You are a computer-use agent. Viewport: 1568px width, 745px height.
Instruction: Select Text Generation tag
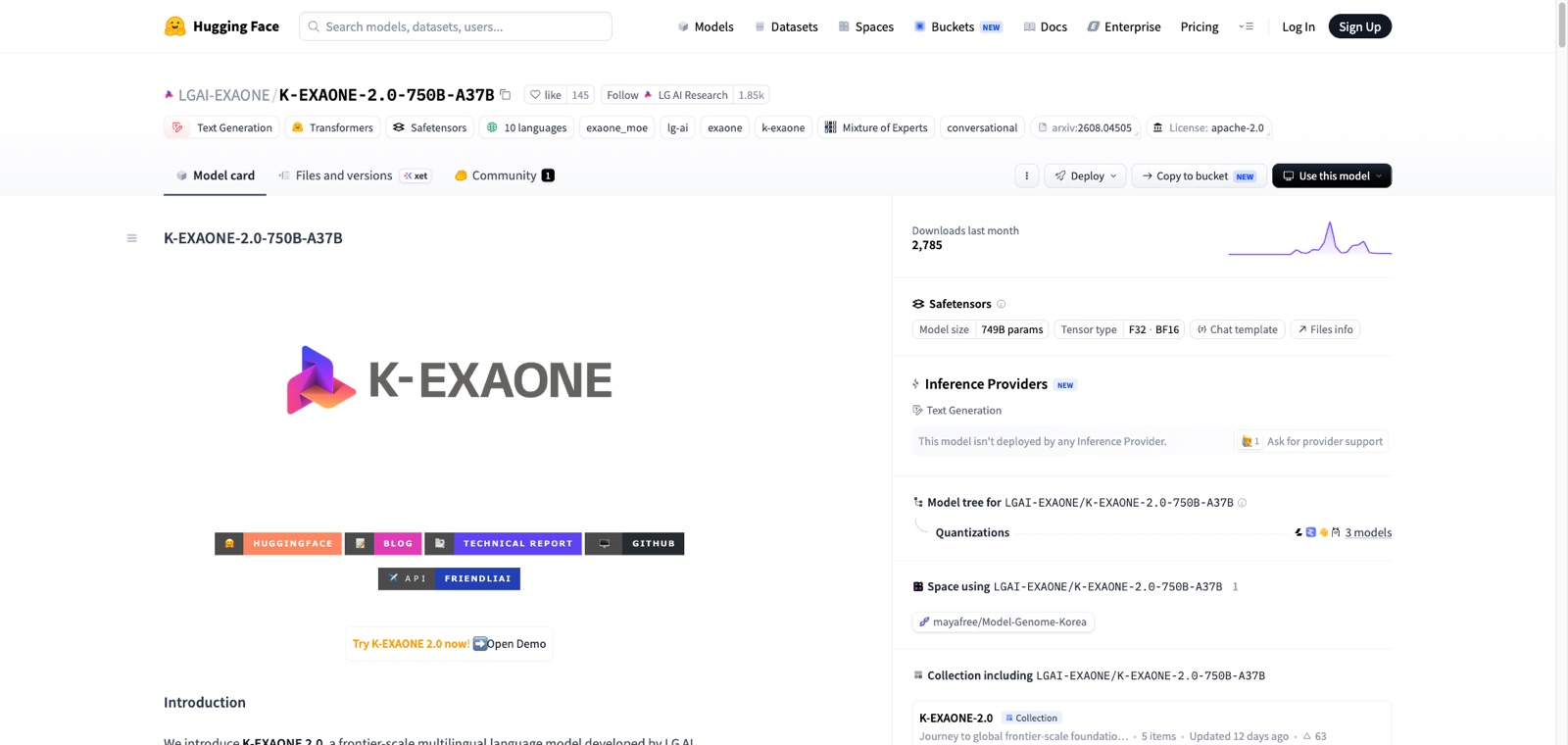coord(221,127)
